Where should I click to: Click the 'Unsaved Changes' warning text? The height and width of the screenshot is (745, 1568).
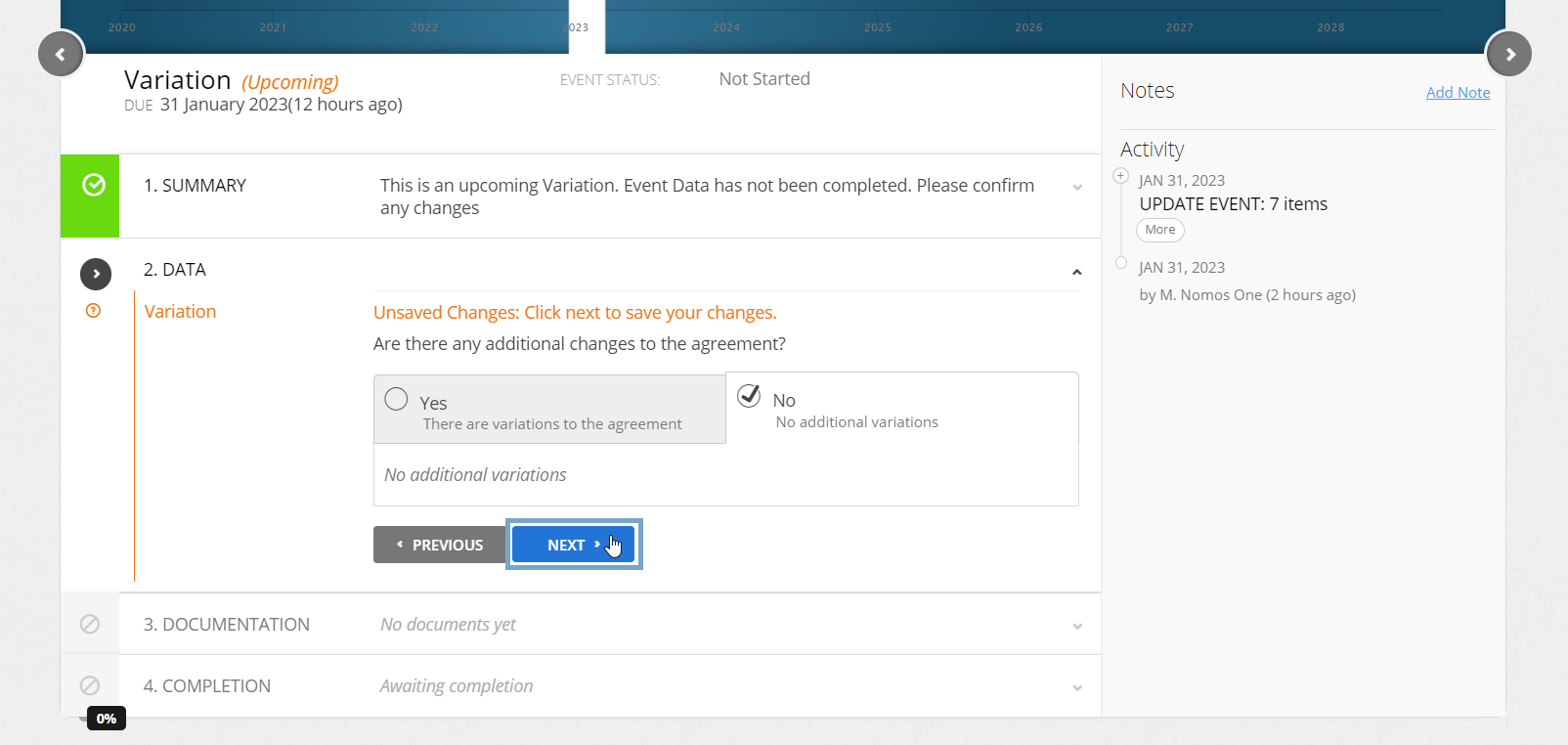pyautogui.click(x=575, y=313)
